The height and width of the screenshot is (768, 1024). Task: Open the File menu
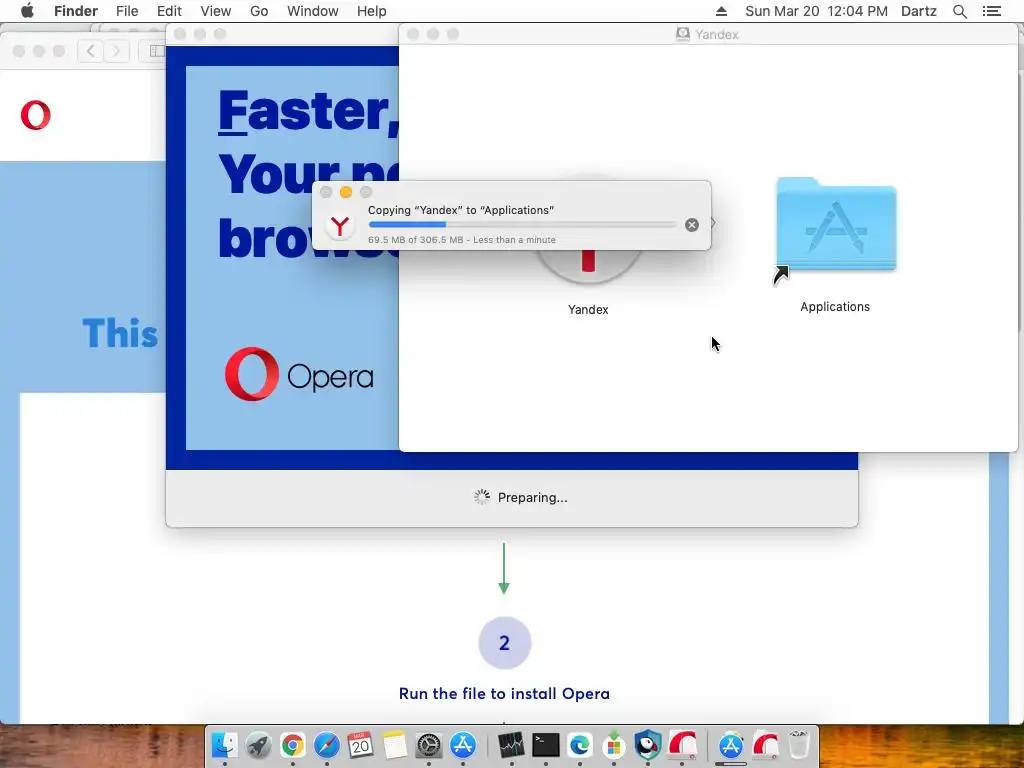127,11
